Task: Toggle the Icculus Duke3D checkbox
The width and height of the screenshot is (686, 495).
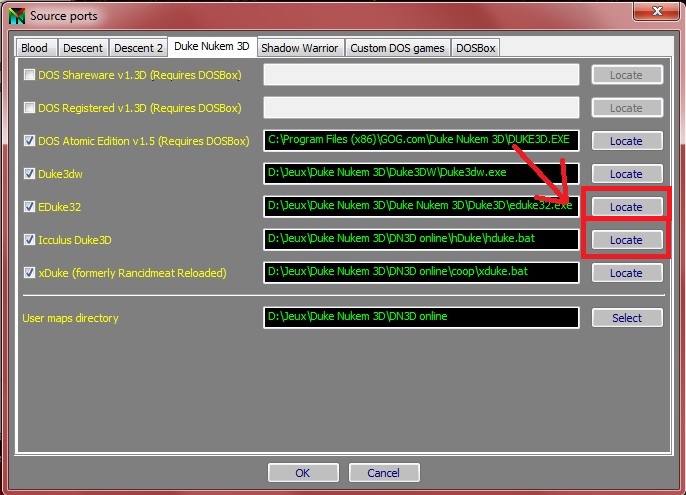Action: pos(29,239)
